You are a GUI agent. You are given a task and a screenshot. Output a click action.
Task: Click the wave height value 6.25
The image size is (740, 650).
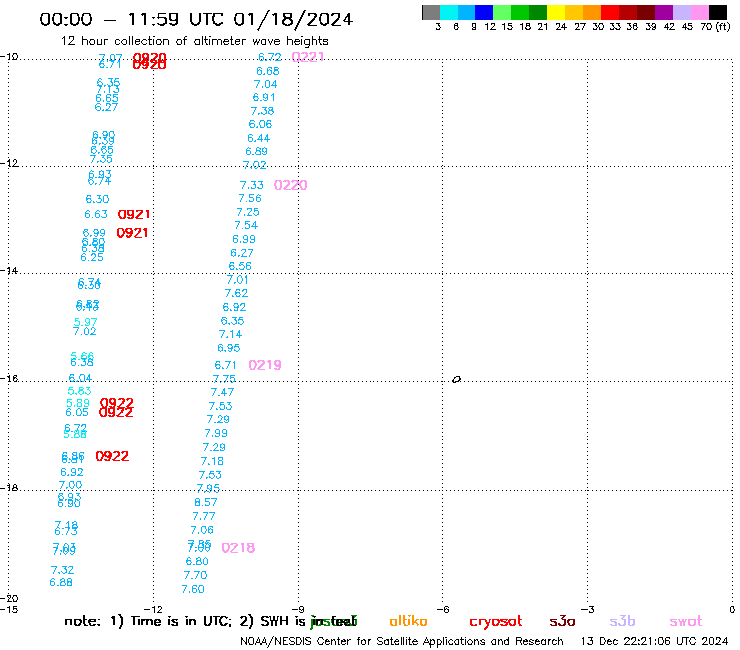pos(92,257)
